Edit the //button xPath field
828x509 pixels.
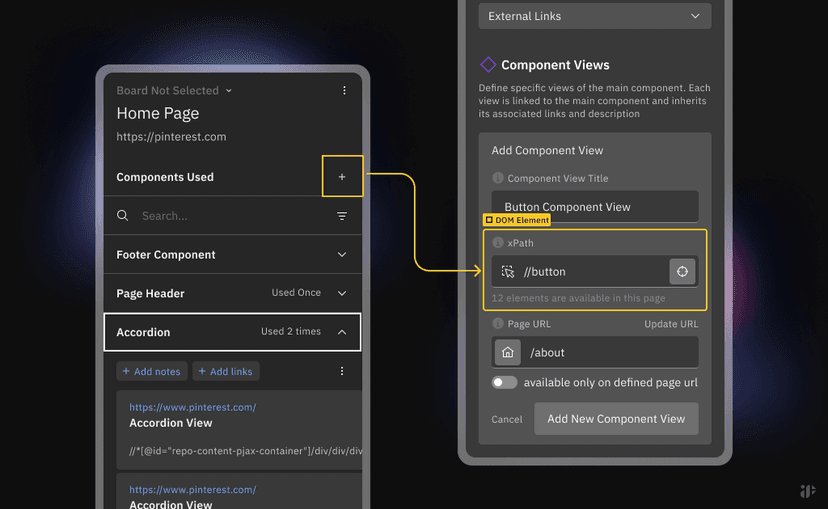pyautogui.click(x=595, y=271)
